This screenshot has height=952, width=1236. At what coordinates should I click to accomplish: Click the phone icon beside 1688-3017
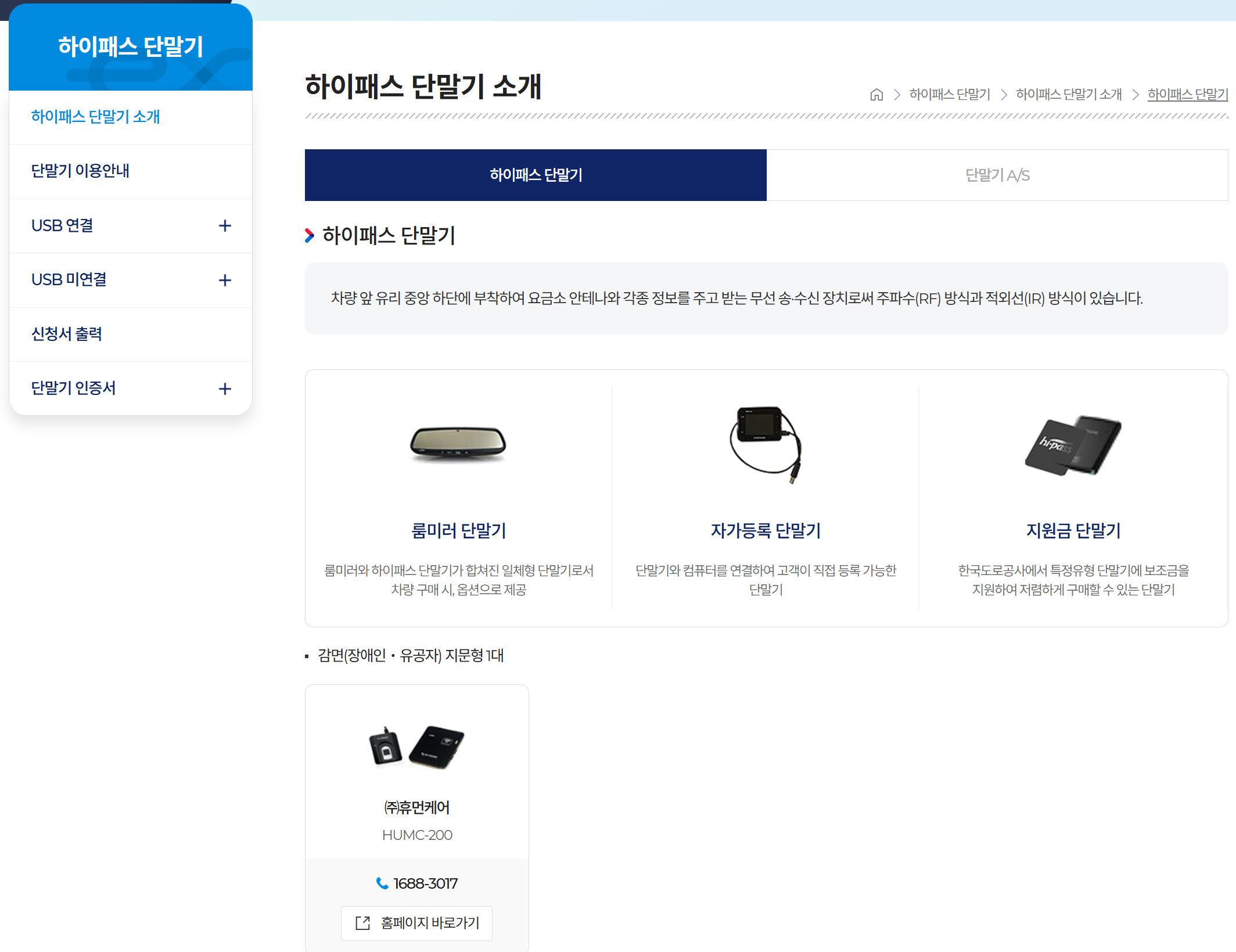click(383, 883)
